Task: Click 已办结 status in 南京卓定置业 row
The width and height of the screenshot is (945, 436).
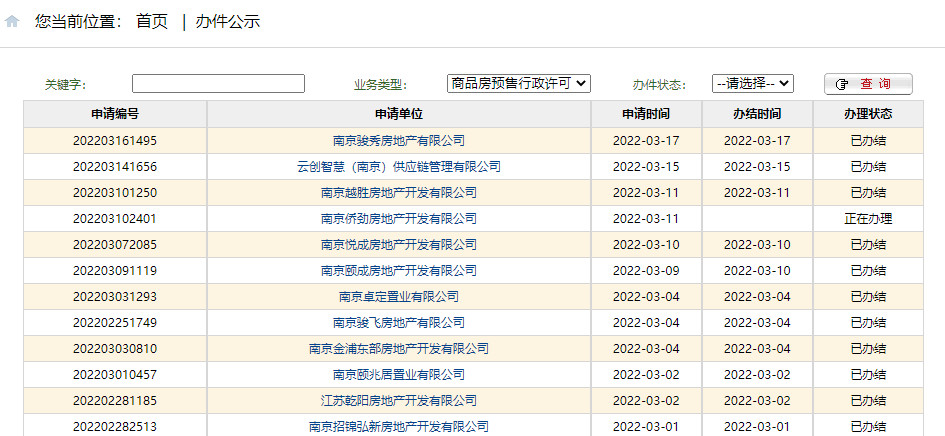Action: click(868, 297)
